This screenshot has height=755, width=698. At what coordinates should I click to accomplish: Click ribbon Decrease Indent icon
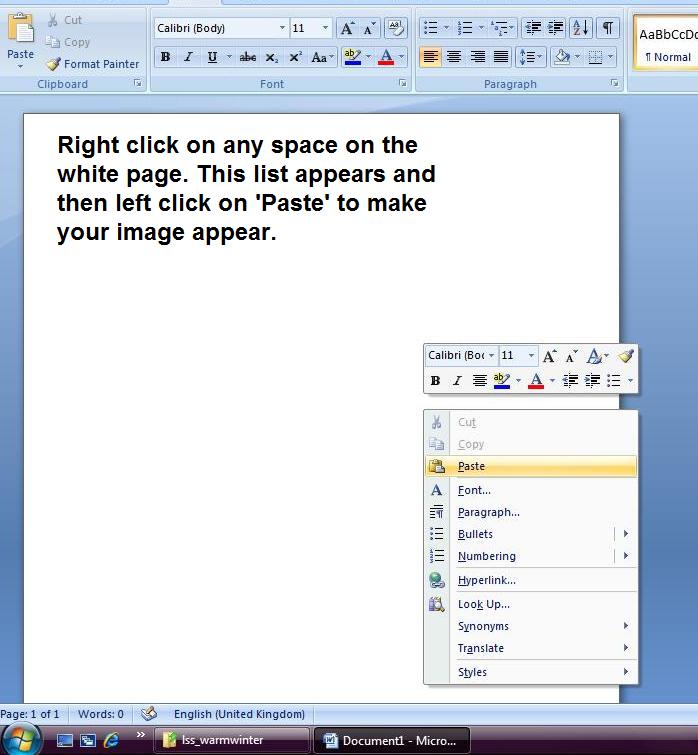tap(533, 28)
